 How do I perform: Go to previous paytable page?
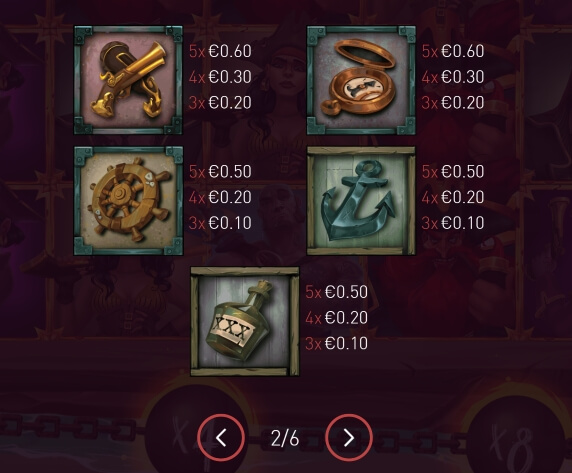(221, 437)
